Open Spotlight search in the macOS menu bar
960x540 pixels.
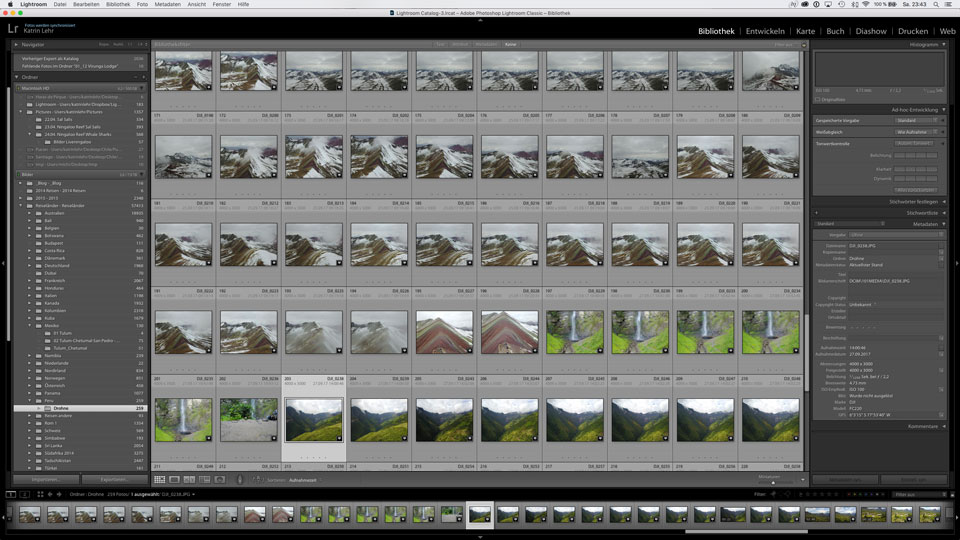point(936,4)
